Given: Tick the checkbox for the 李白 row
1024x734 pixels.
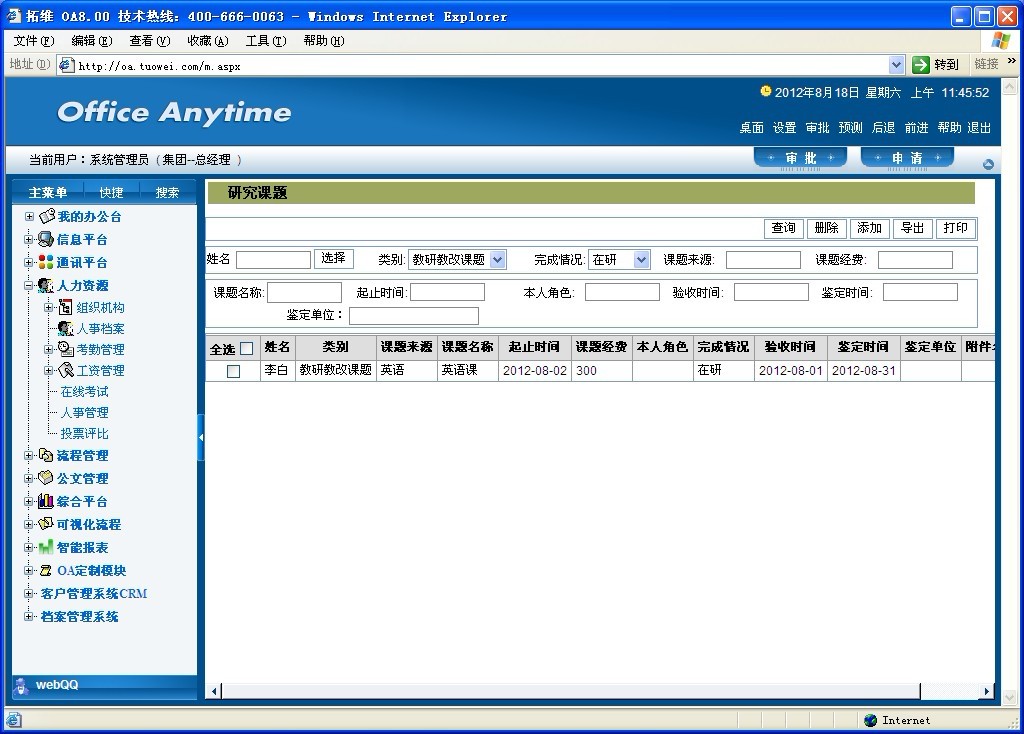Looking at the screenshot, I should point(233,371).
